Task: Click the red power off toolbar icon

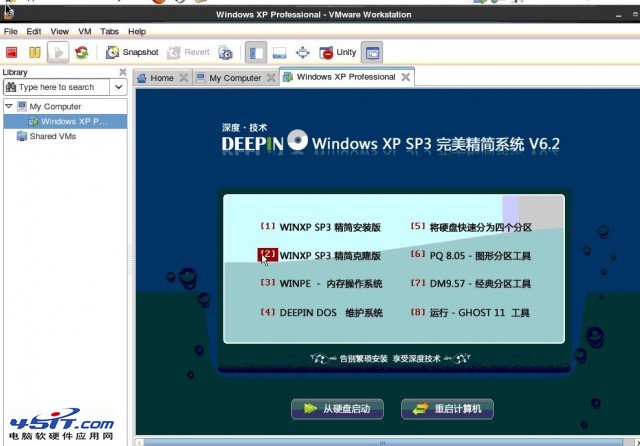Action: [x=12, y=52]
